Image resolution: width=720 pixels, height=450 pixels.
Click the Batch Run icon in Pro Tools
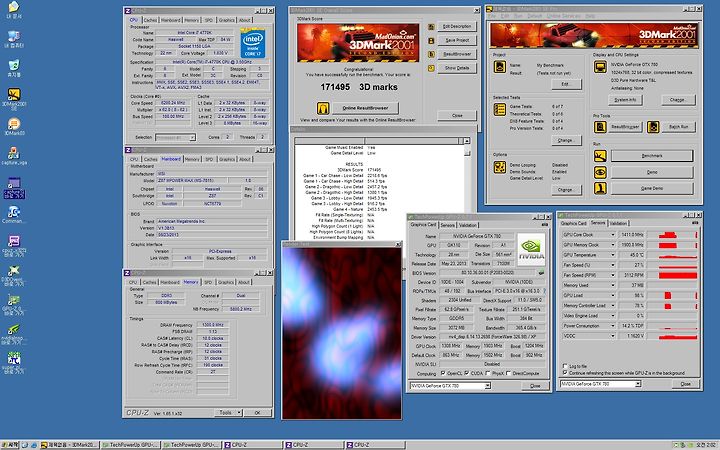653,127
